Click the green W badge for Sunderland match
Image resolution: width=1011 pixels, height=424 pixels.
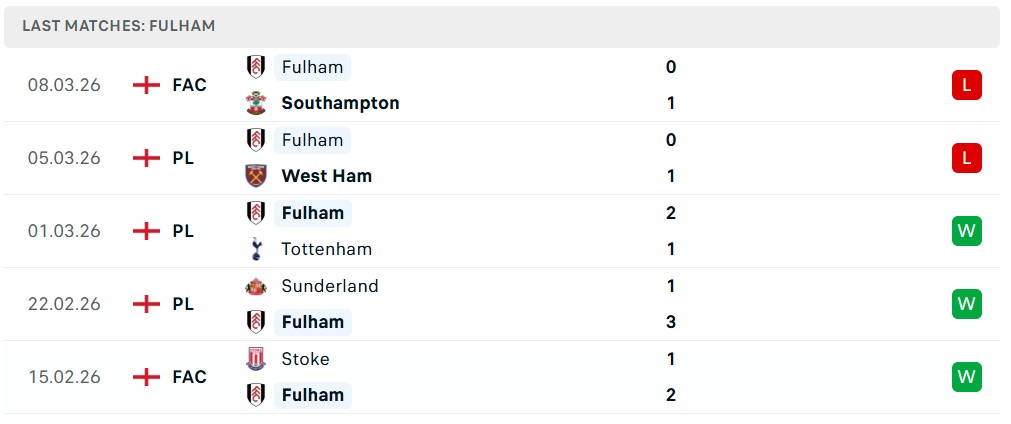tap(966, 304)
